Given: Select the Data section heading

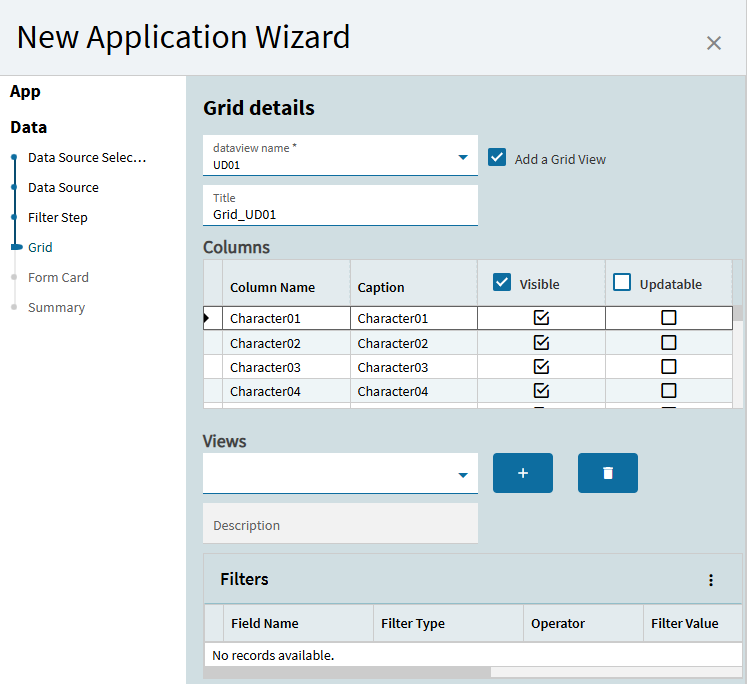Looking at the screenshot, I should [x=29, y=128].
